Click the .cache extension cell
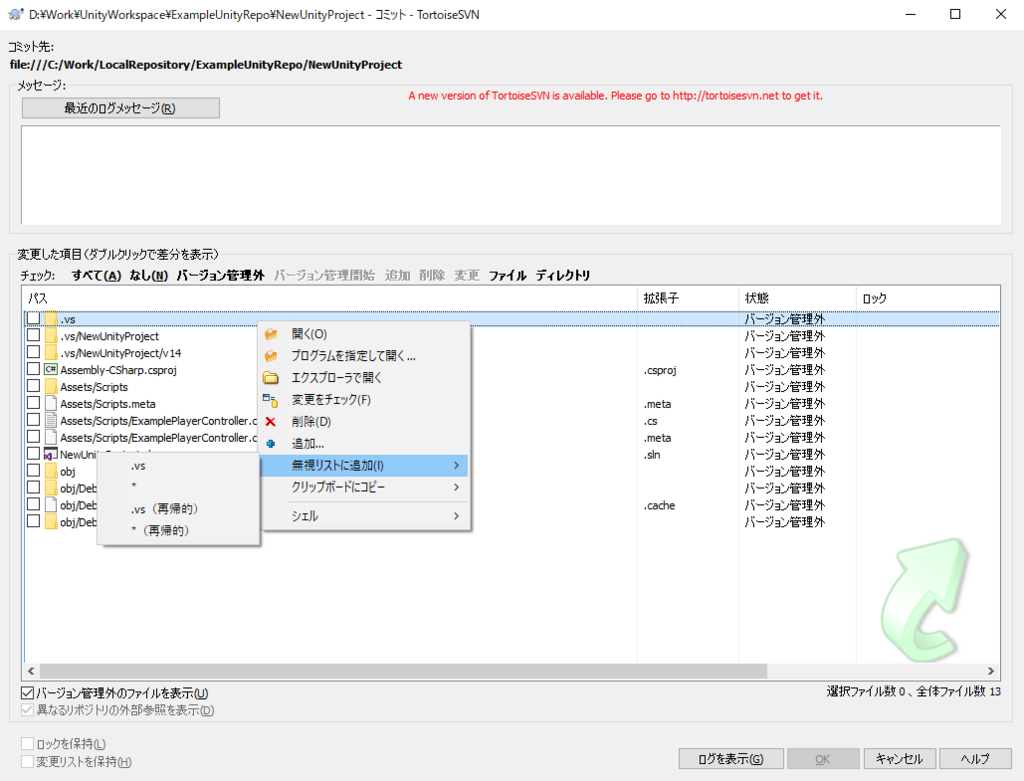1024x781 pixels. click(x=659, y=505)
